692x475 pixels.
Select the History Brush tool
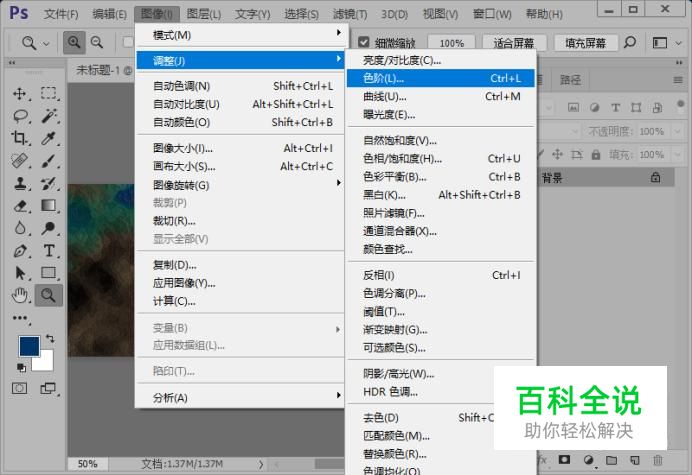pyautogui.click(x=48, y=183)
